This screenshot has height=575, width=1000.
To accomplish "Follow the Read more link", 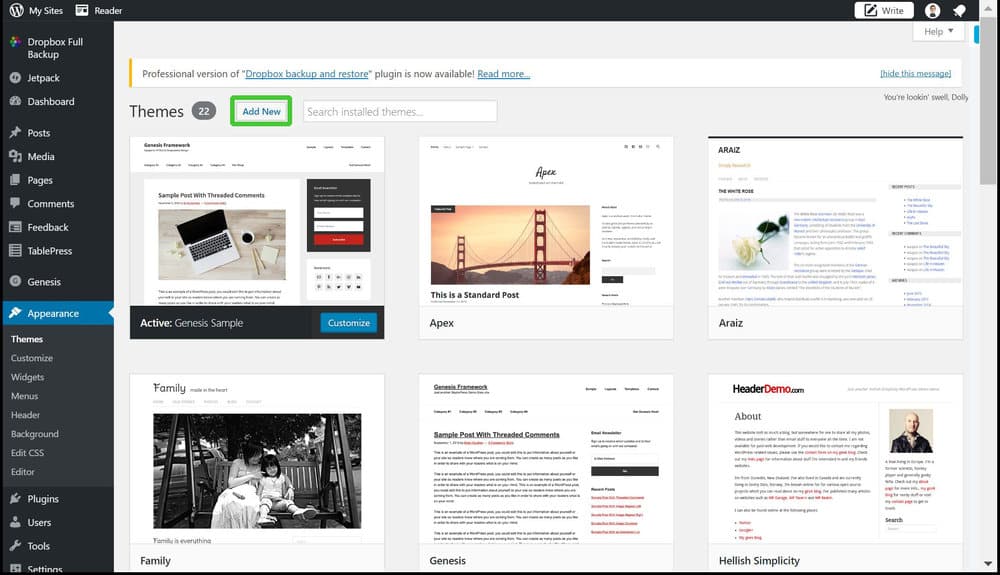I will 504,74.
